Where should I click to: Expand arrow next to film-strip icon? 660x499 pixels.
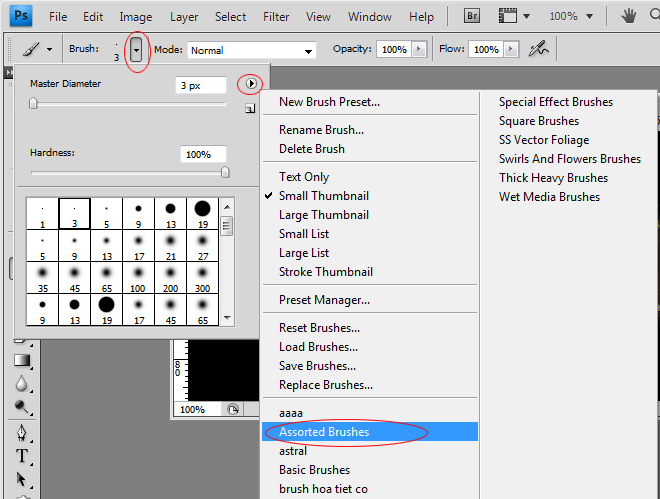526,16
